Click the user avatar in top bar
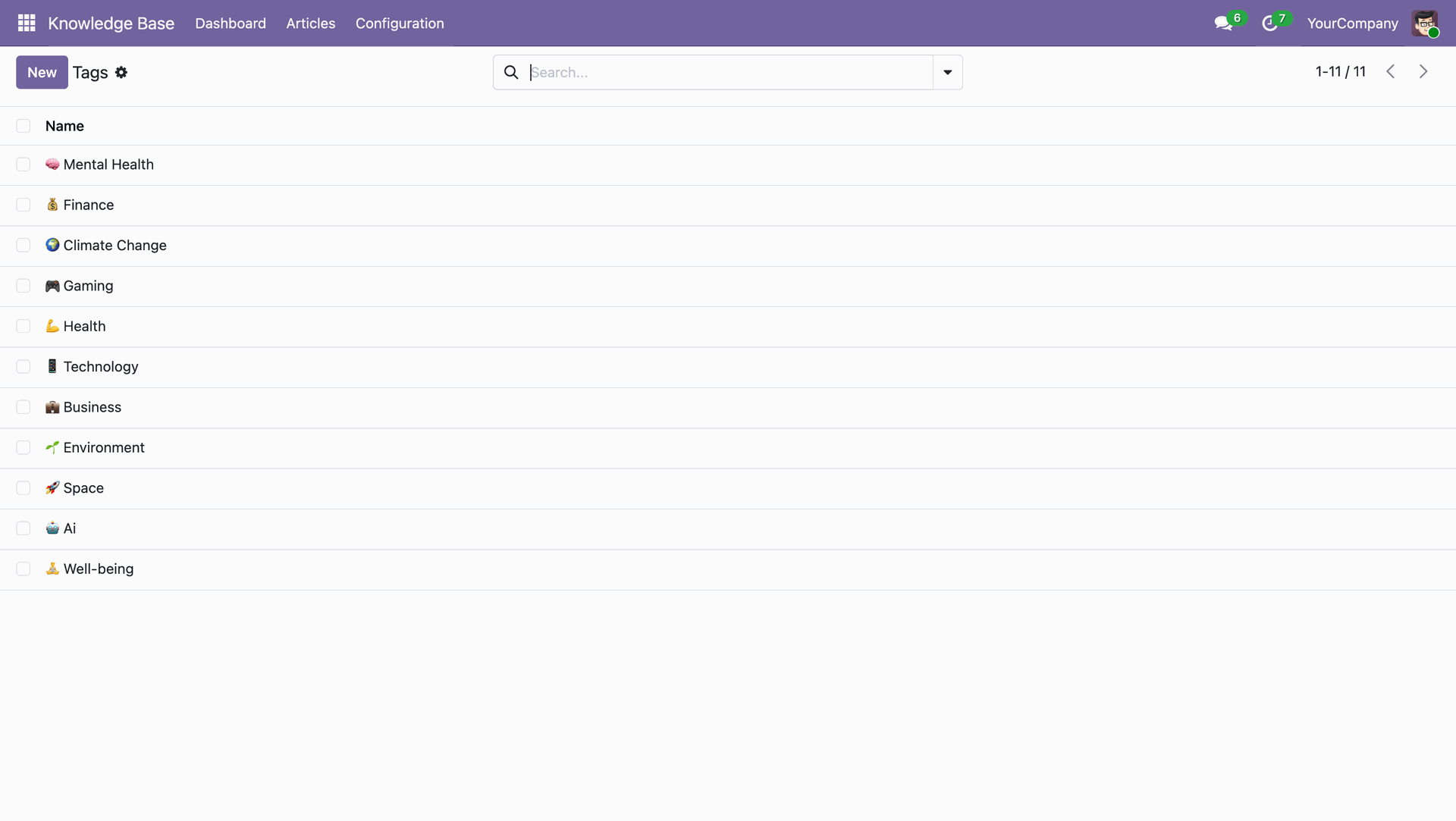 click(1424, 24)
